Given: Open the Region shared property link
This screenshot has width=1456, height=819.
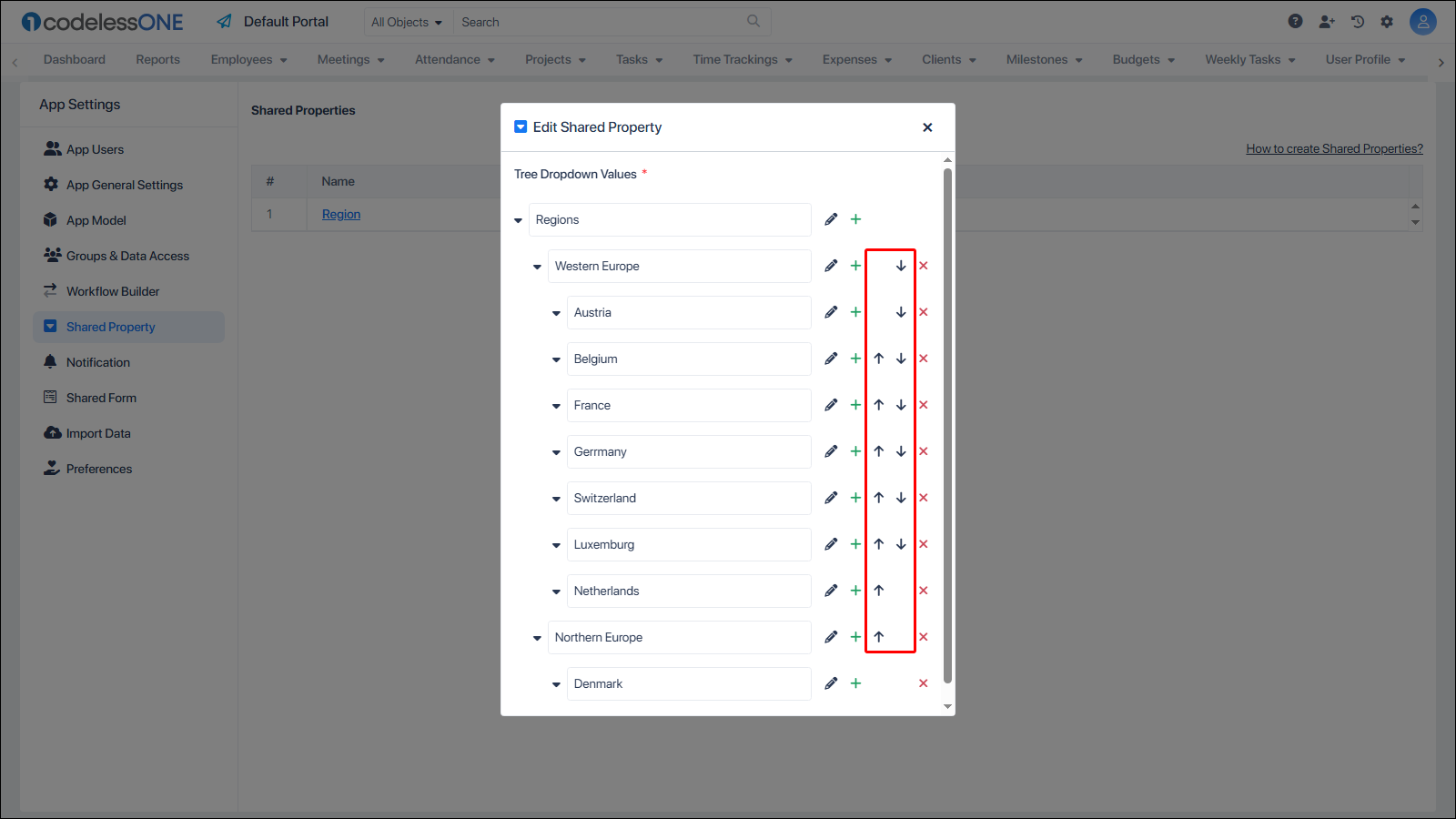Looking at the screenshot, I should pos(341,214).
